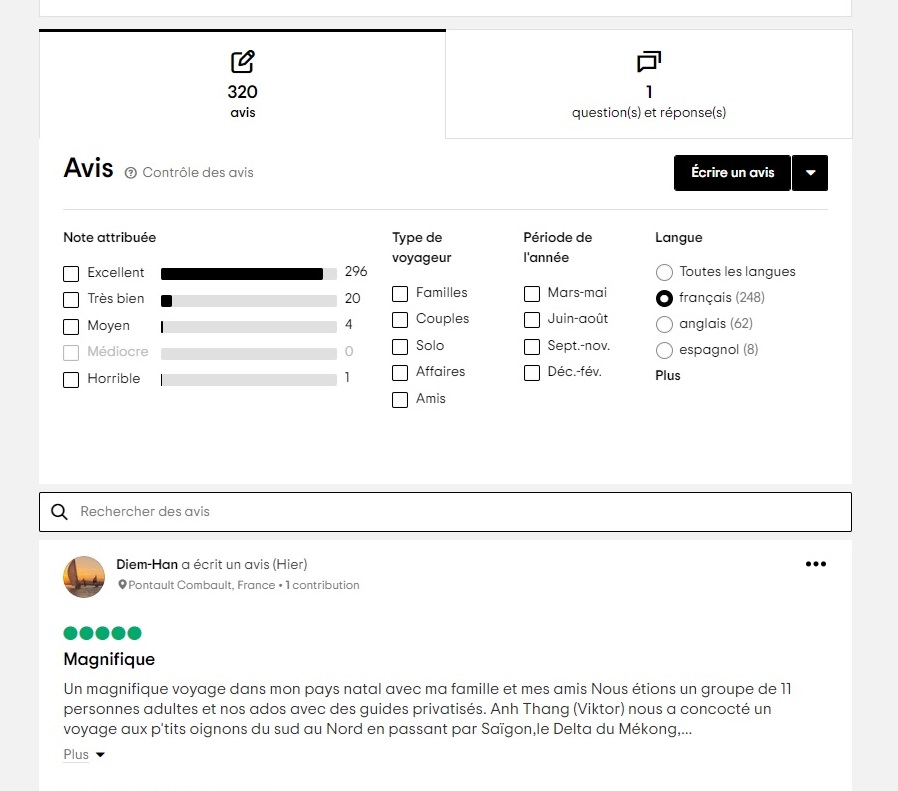The height and width of the screenshot is (791, 898).
Task: Show more languages via Plus
Action: point(668,376)
